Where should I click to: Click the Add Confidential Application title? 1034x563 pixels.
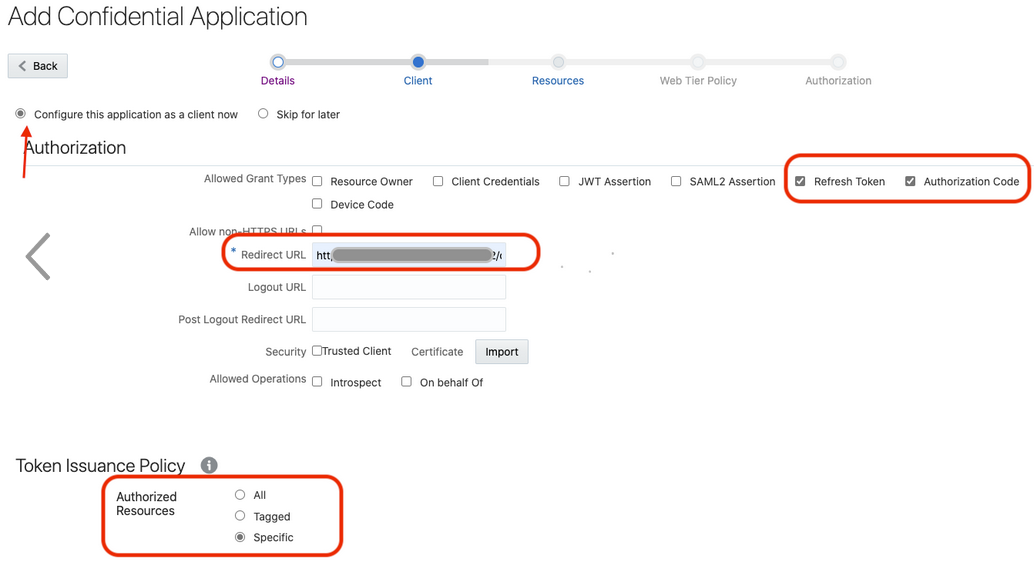click(x=158, y=16)
